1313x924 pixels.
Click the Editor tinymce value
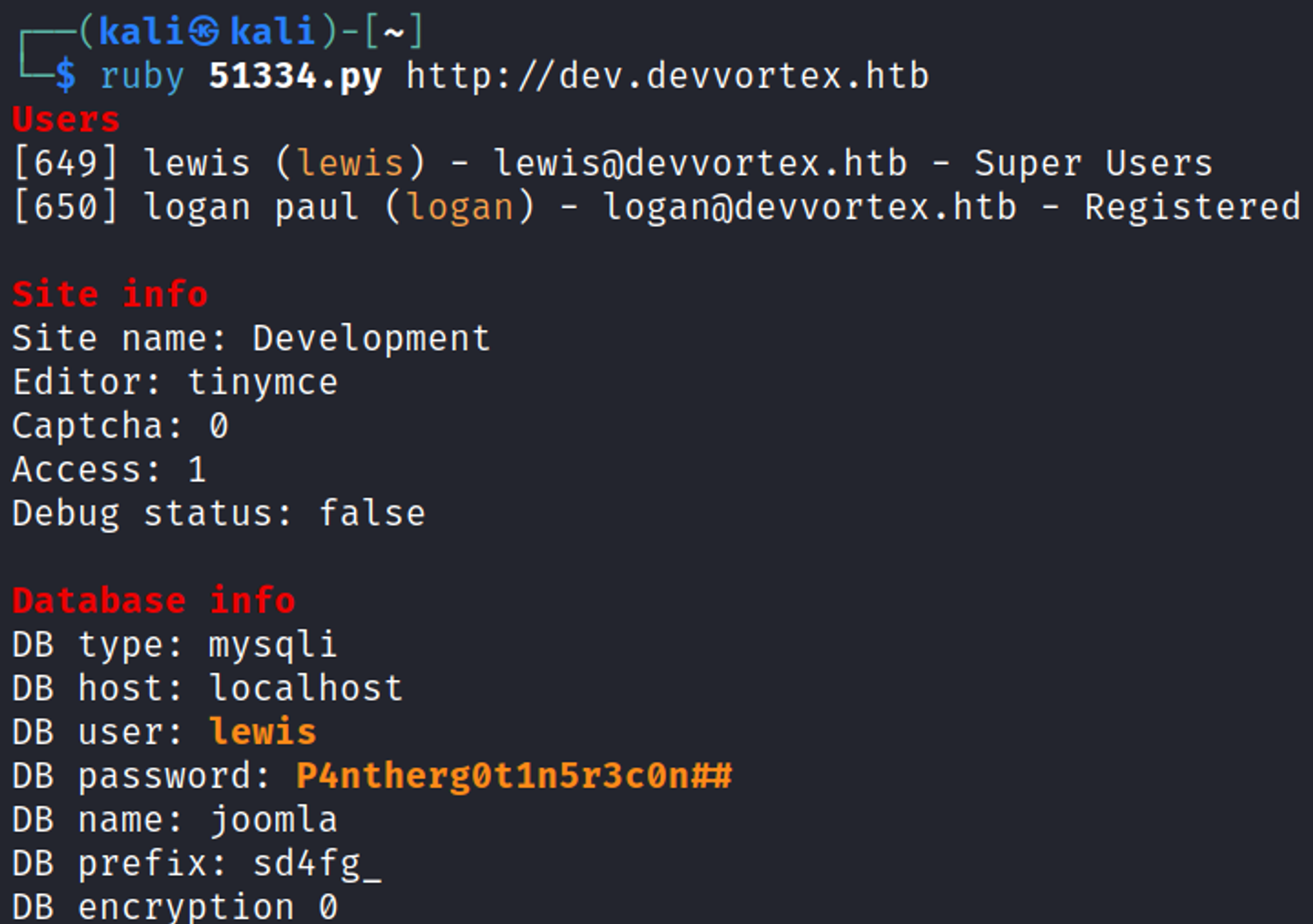coord(263,383)
